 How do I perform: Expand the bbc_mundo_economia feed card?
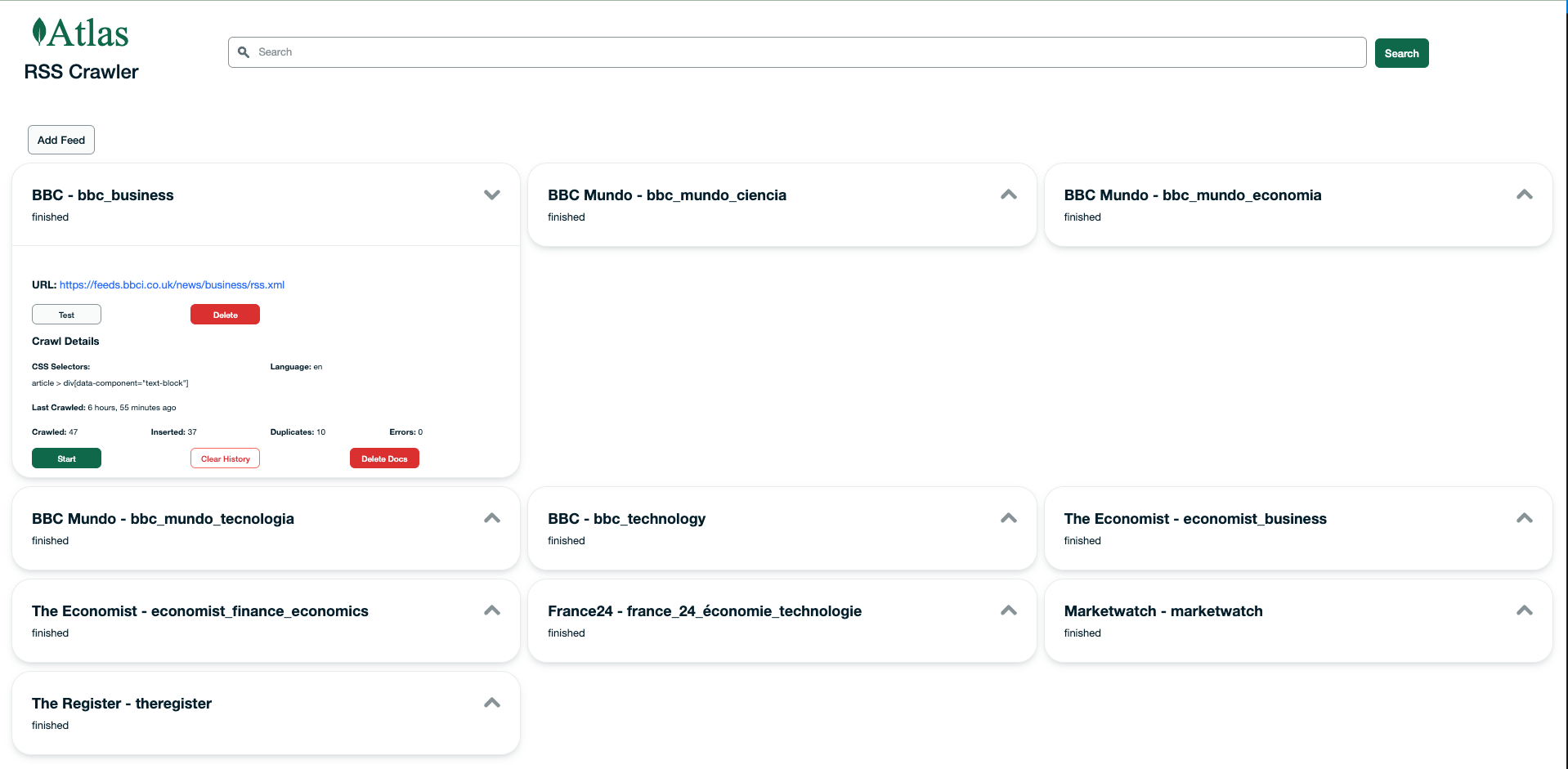1525,194
